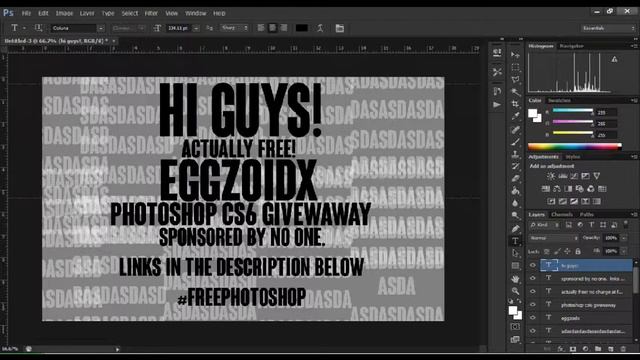Hide the 'photoshop cs6 giveaway' layer
The width and height of the screenshot is (640, 360).
[533, 304]
